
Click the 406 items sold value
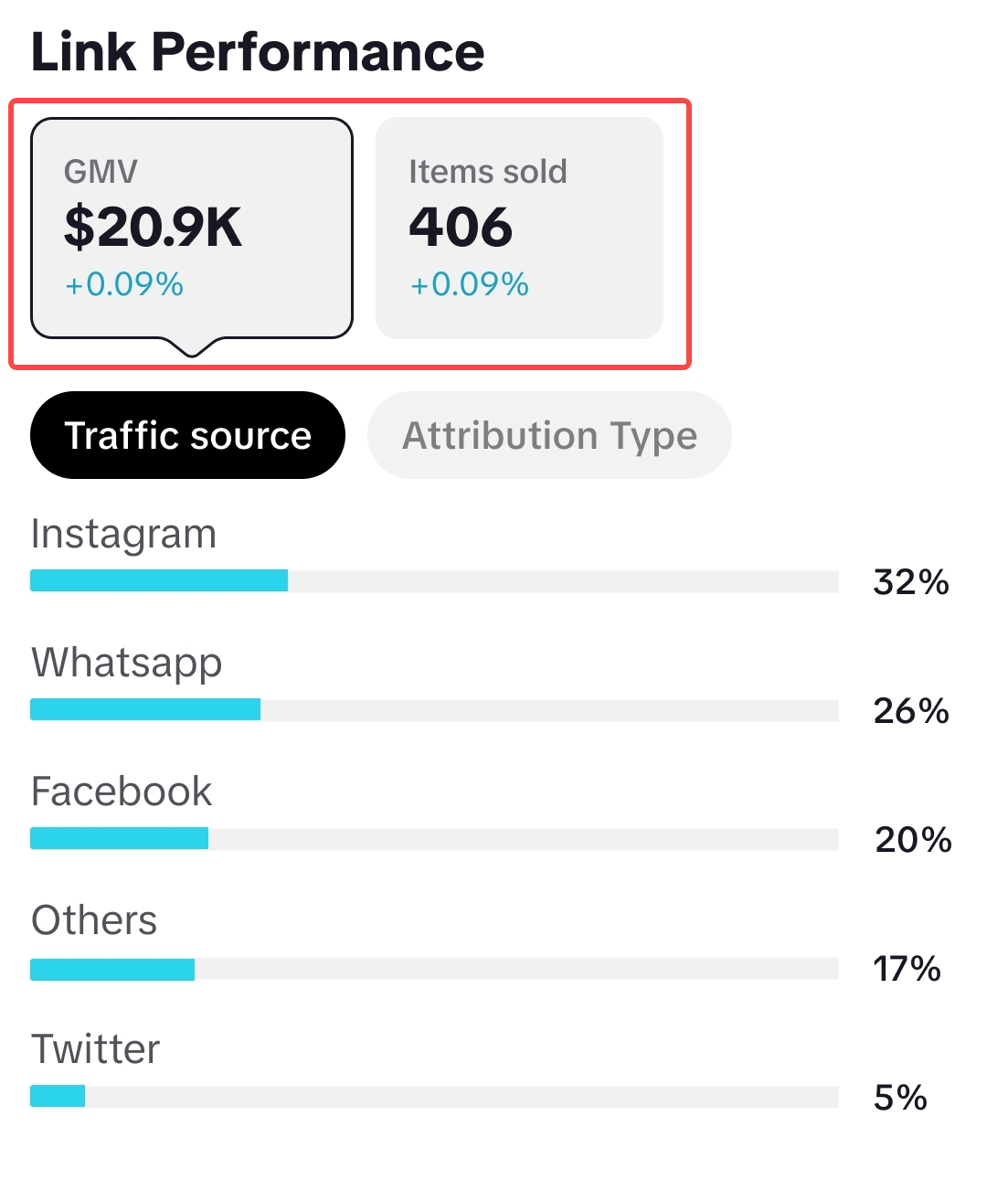[x=461, y=228]
